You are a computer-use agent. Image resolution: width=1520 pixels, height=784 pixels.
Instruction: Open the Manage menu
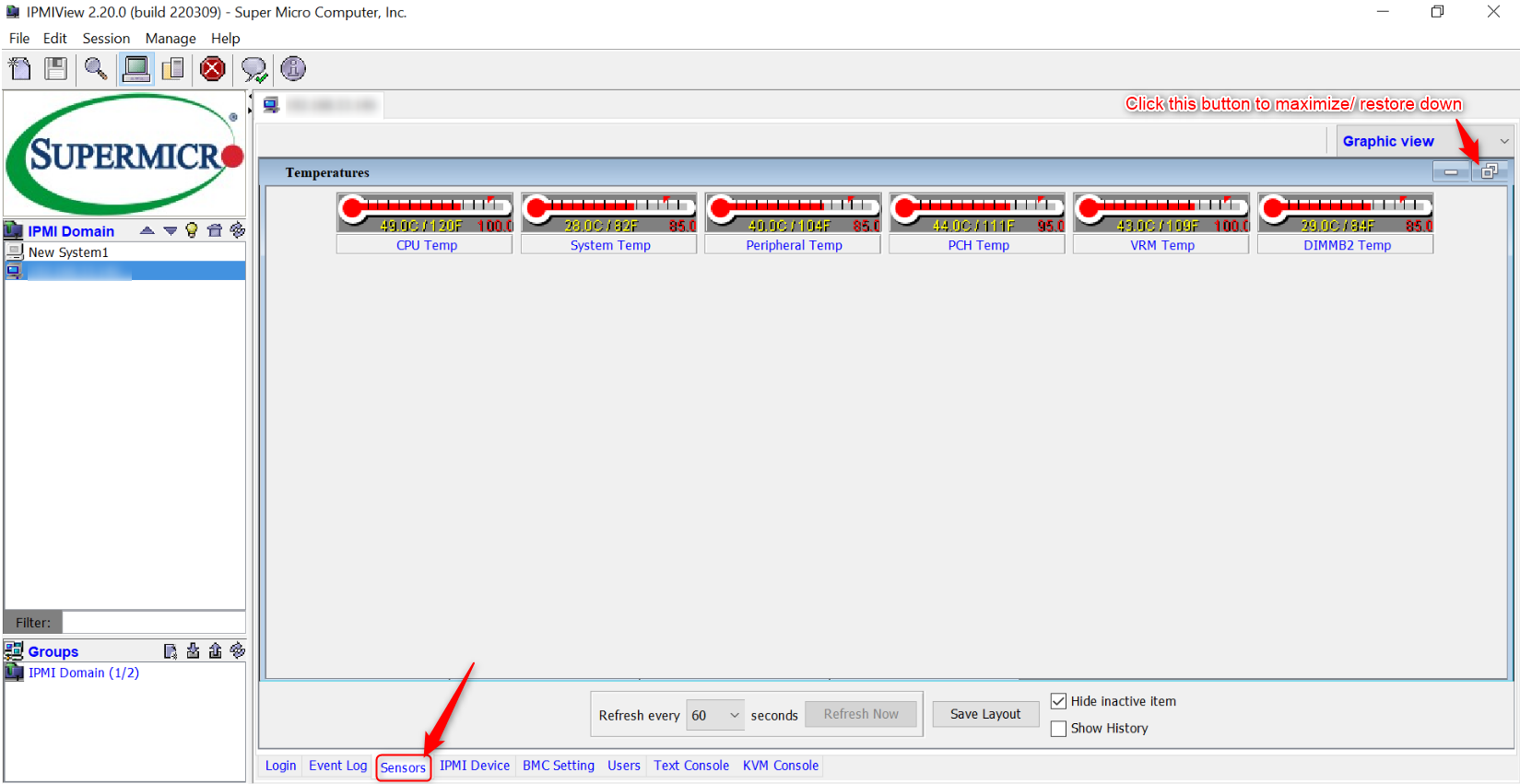[171, 39]
